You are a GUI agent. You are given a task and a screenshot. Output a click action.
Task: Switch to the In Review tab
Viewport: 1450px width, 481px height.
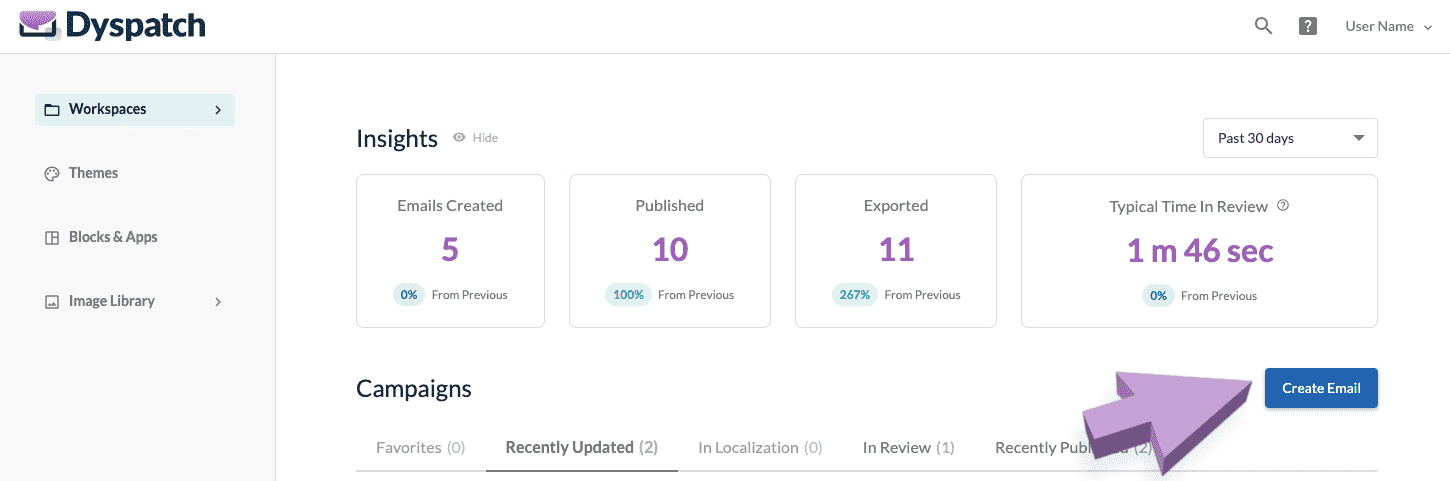pyautogui.click(x=909, y=447)
